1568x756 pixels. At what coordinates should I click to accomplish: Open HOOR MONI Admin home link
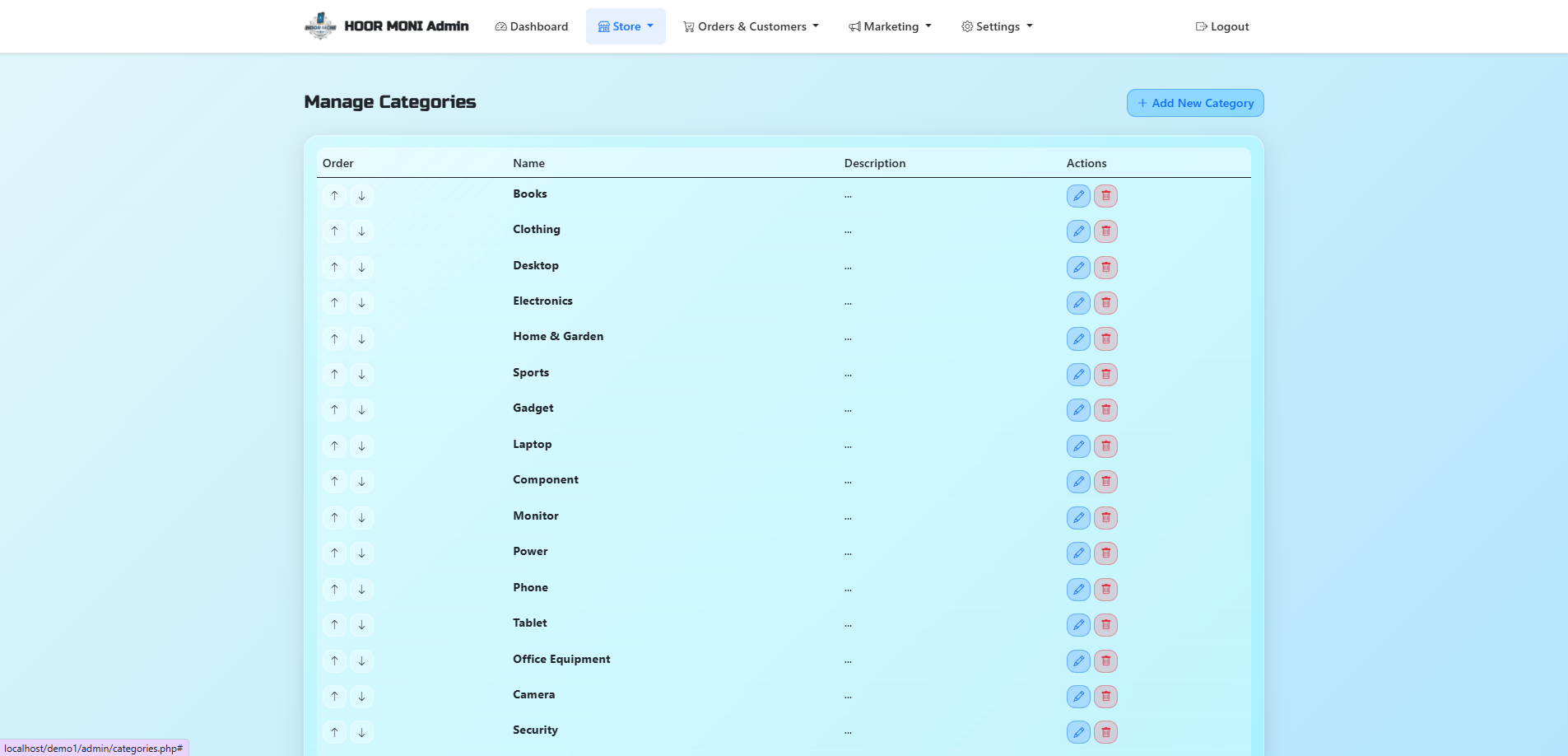[x=386, y=26]
